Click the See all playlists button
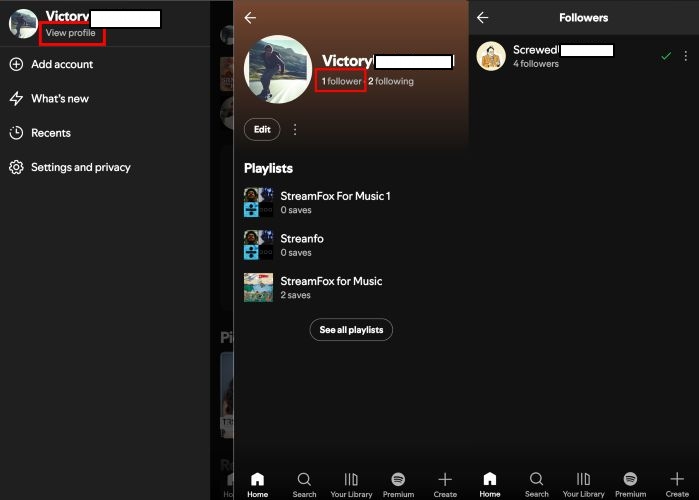699x500 pixels. pyautogui.click(x=351, y=330)
